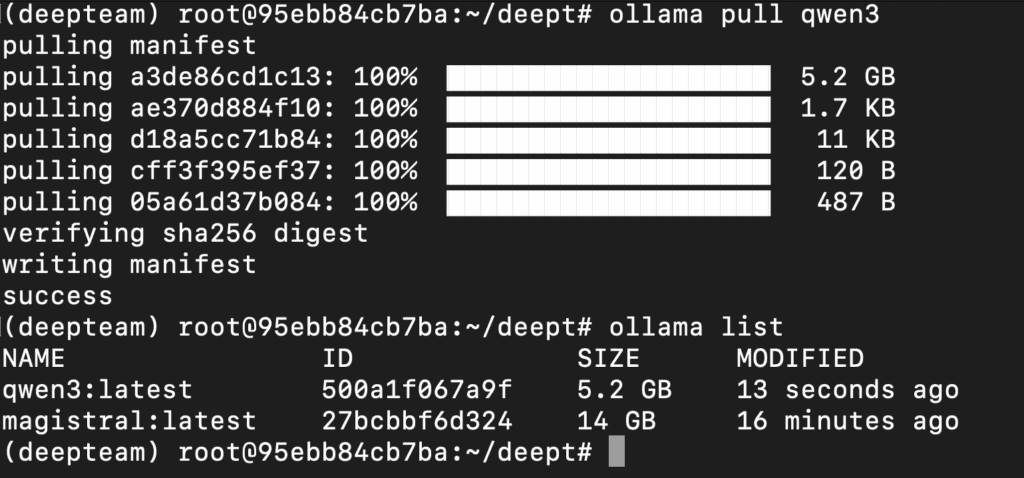Screen dimensions: 1024x478
Task: Click the 'ollama list' command text
Action: [x=696, y=327]
